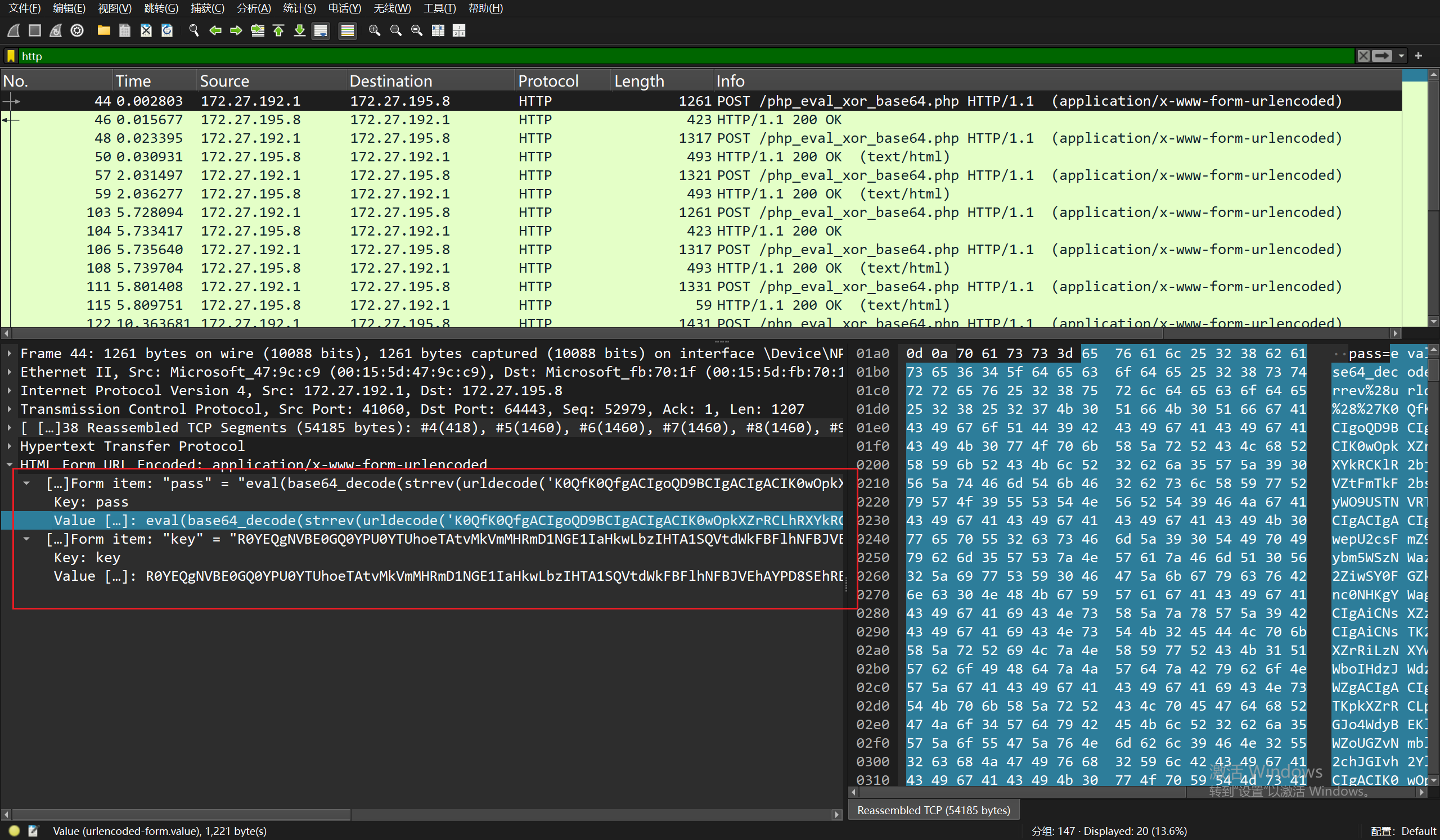Collapse the Form item "pass" node
The height and width of the screenshot is (840, 1440).
(x=26, y=483)
